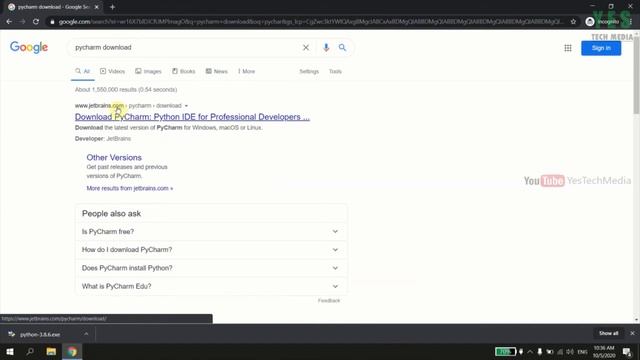
Task: Clear the search box with the X icon
Action: [x=306, y=48]
